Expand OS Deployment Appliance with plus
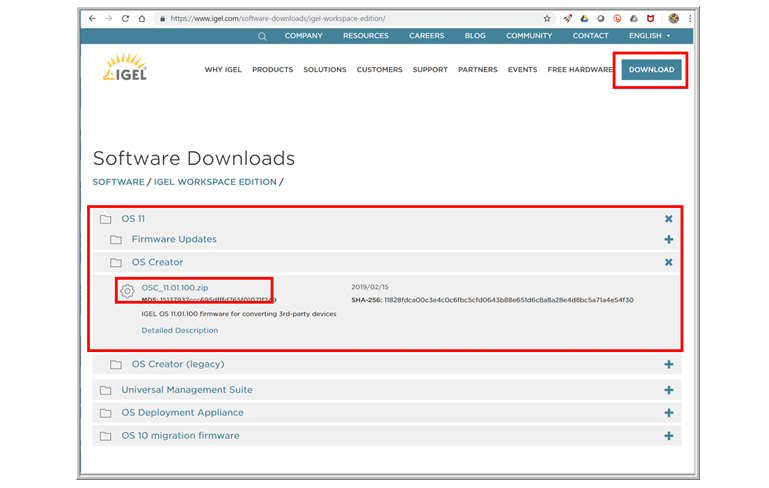The width and height of the screenshot is (769, 488). pyautogui.click(x=668, y=413)
